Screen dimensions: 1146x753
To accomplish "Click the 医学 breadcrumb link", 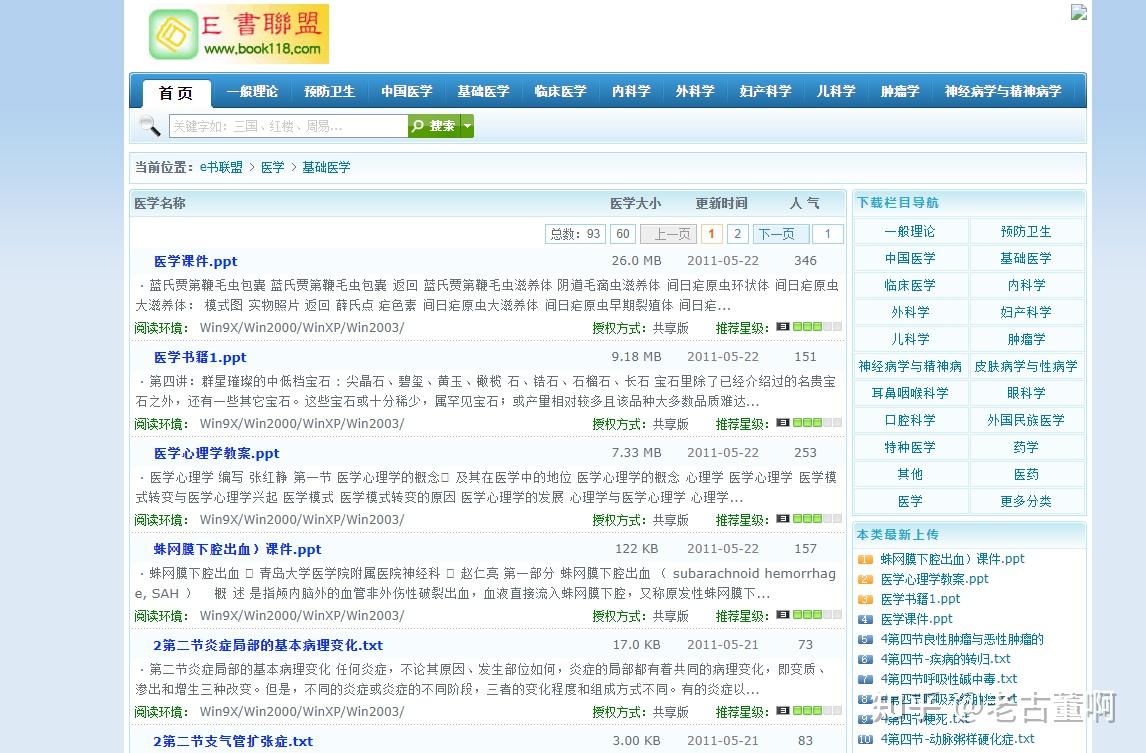I will (273, 167).
